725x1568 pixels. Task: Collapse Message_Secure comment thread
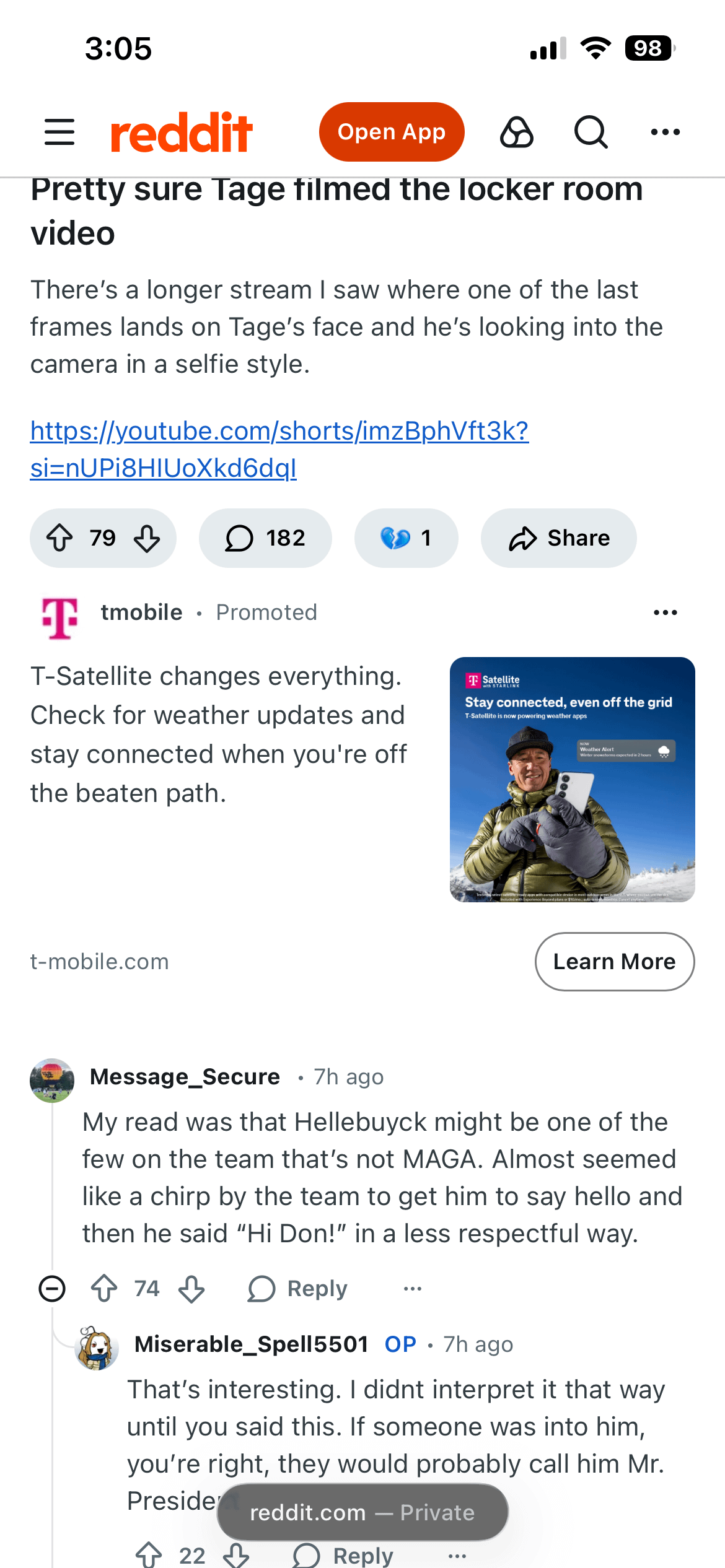(52, 1289)
